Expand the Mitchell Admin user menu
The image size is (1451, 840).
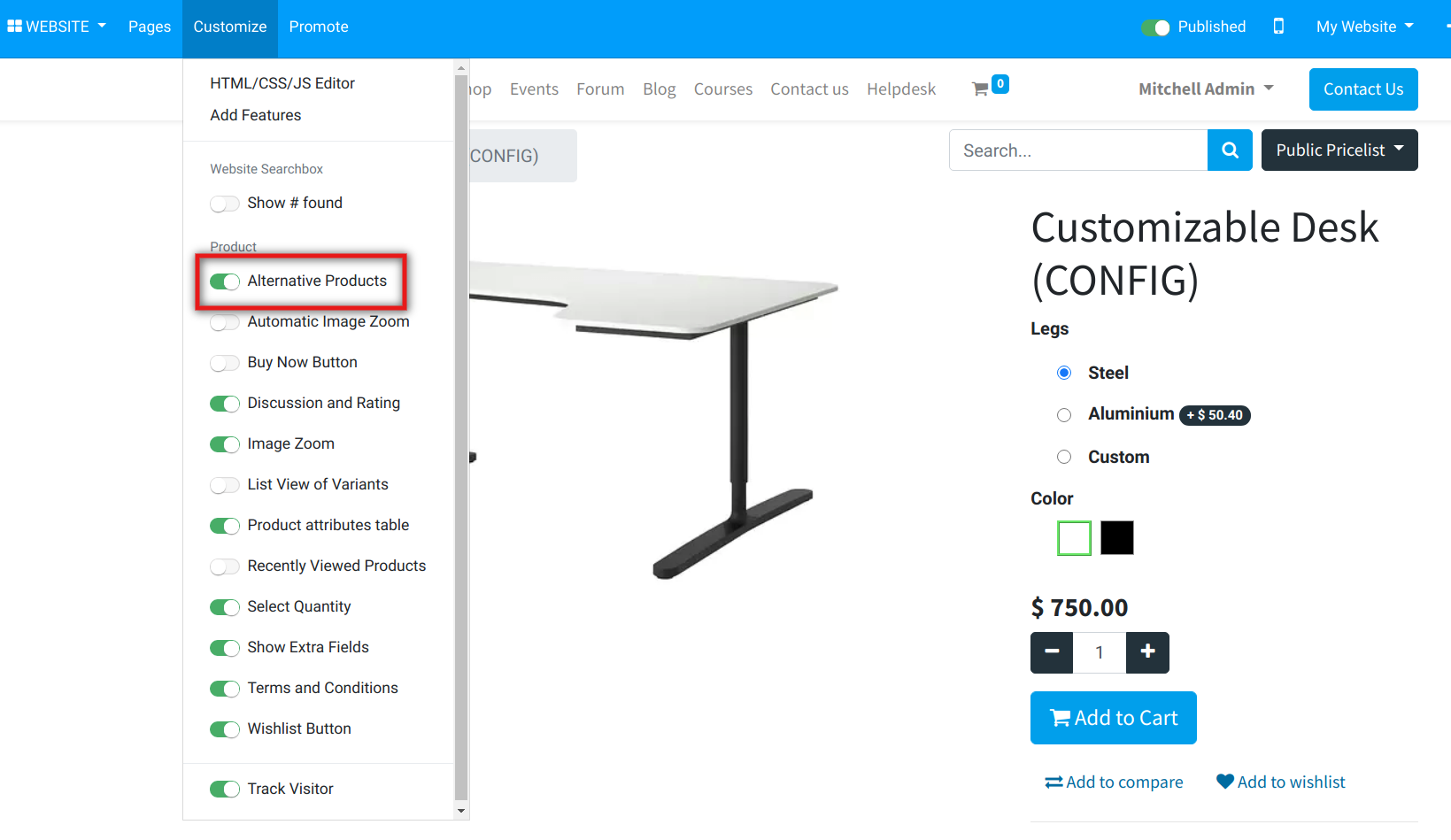(x=1205, y=89)
